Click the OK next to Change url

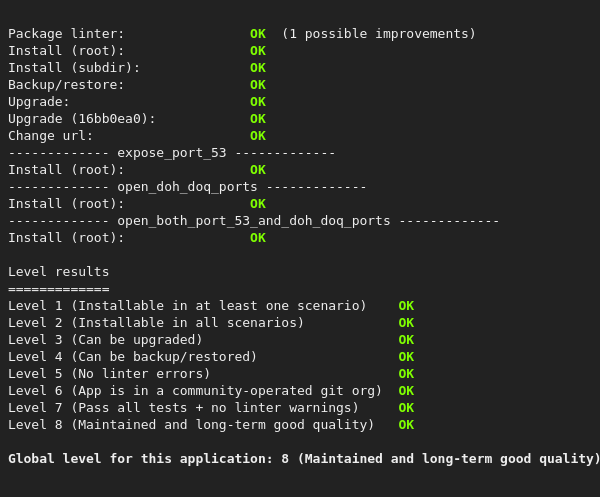pyautogui.click(x=257, y=136)
